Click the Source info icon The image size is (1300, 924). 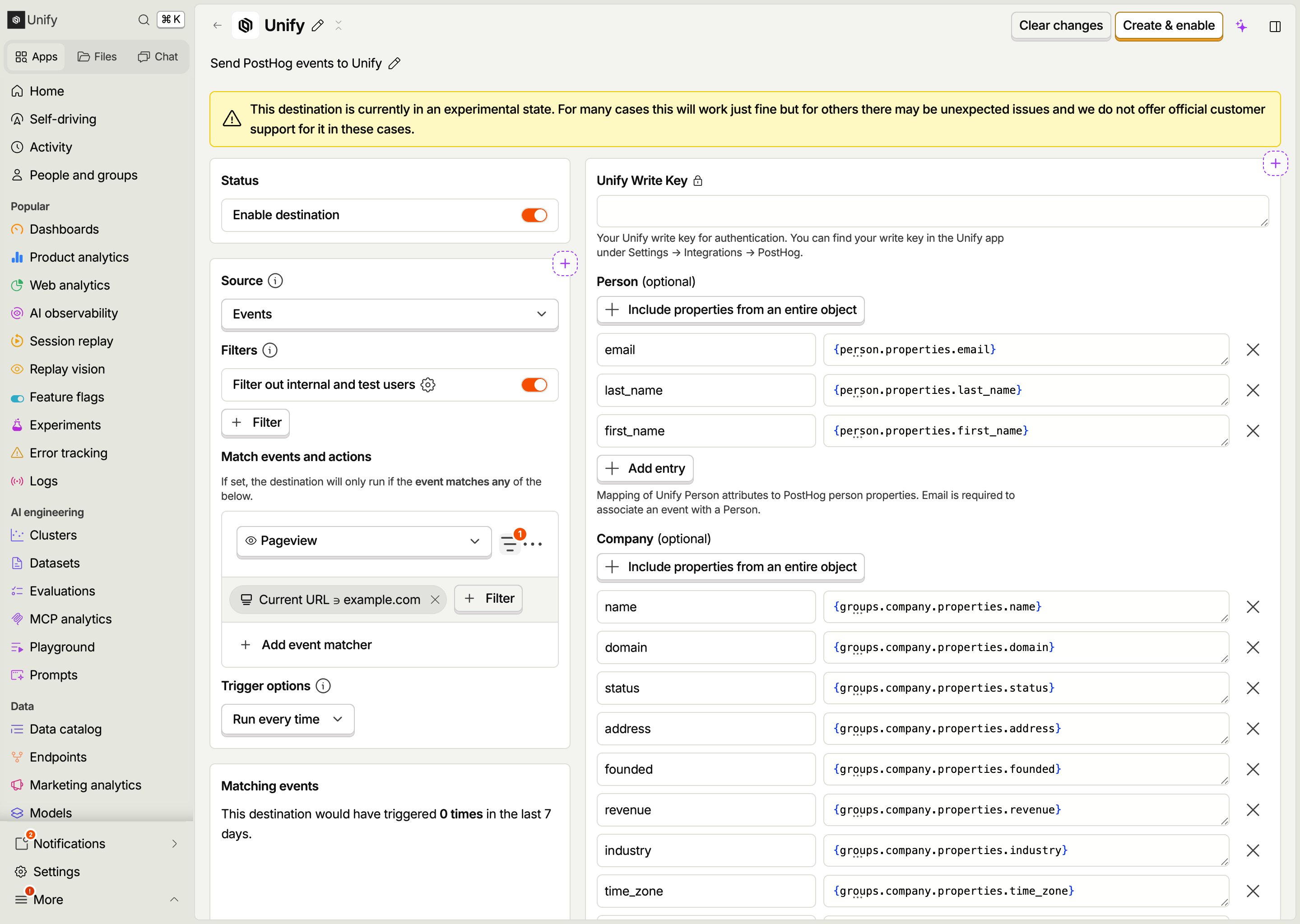pos(275,281)
